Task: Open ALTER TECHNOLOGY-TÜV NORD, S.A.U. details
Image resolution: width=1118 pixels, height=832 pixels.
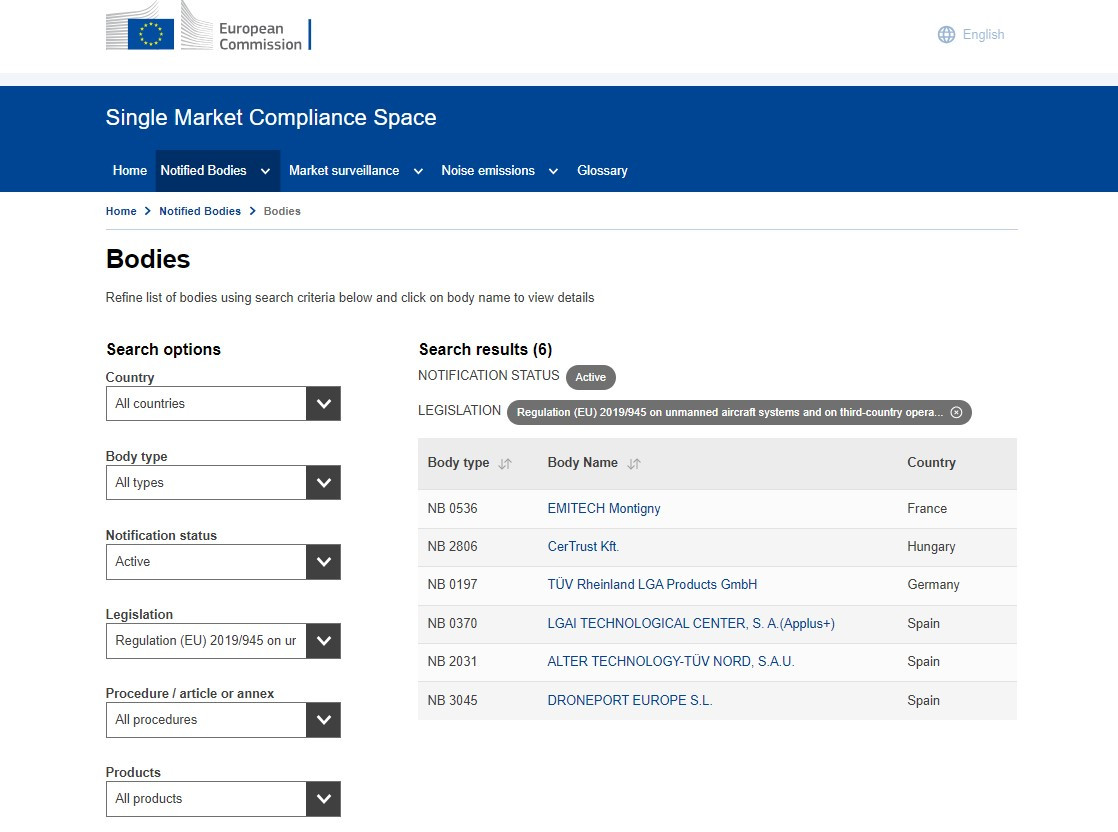Action: tap(671, 662)
